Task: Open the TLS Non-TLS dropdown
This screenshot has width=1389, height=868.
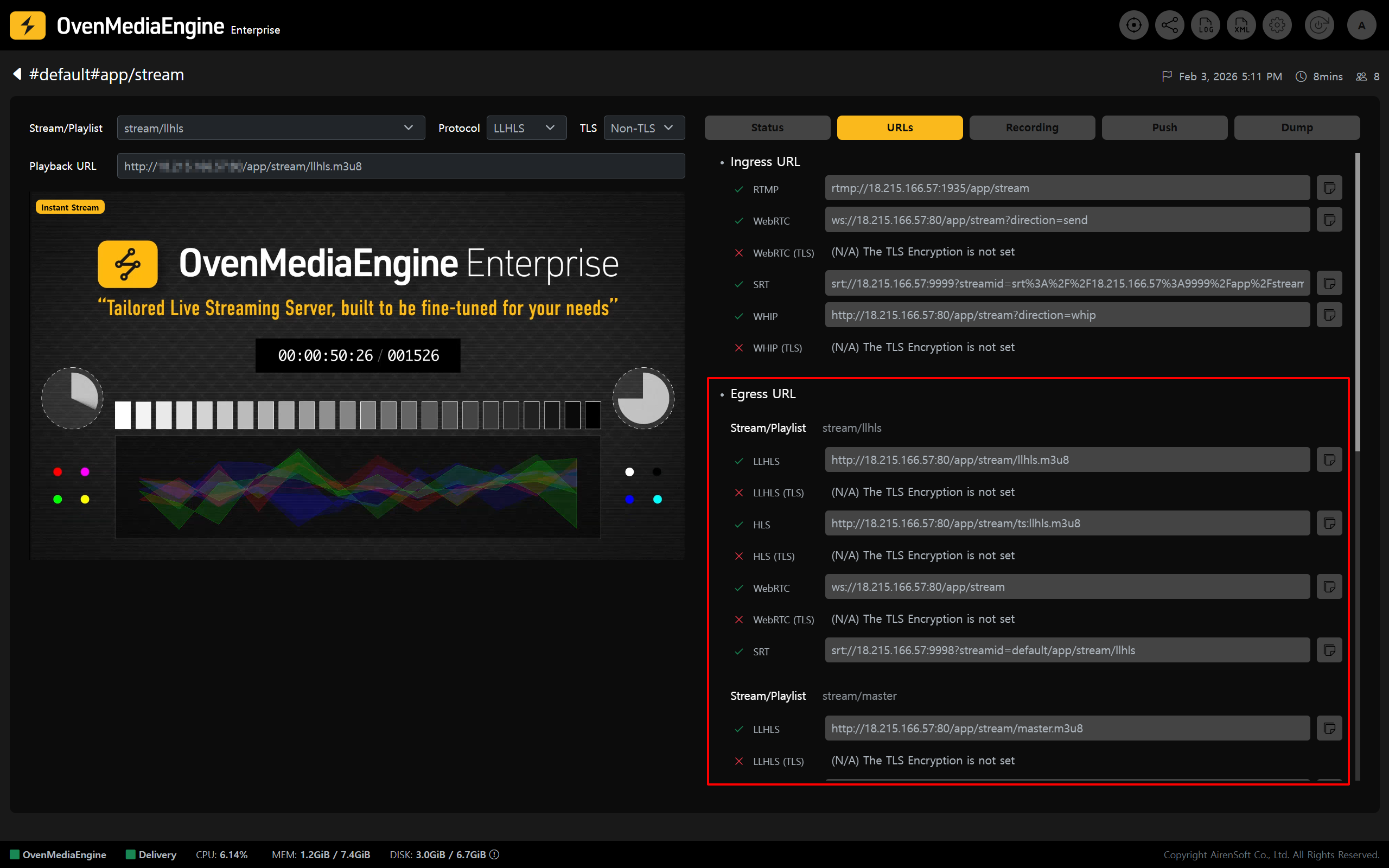Action: 643,128
